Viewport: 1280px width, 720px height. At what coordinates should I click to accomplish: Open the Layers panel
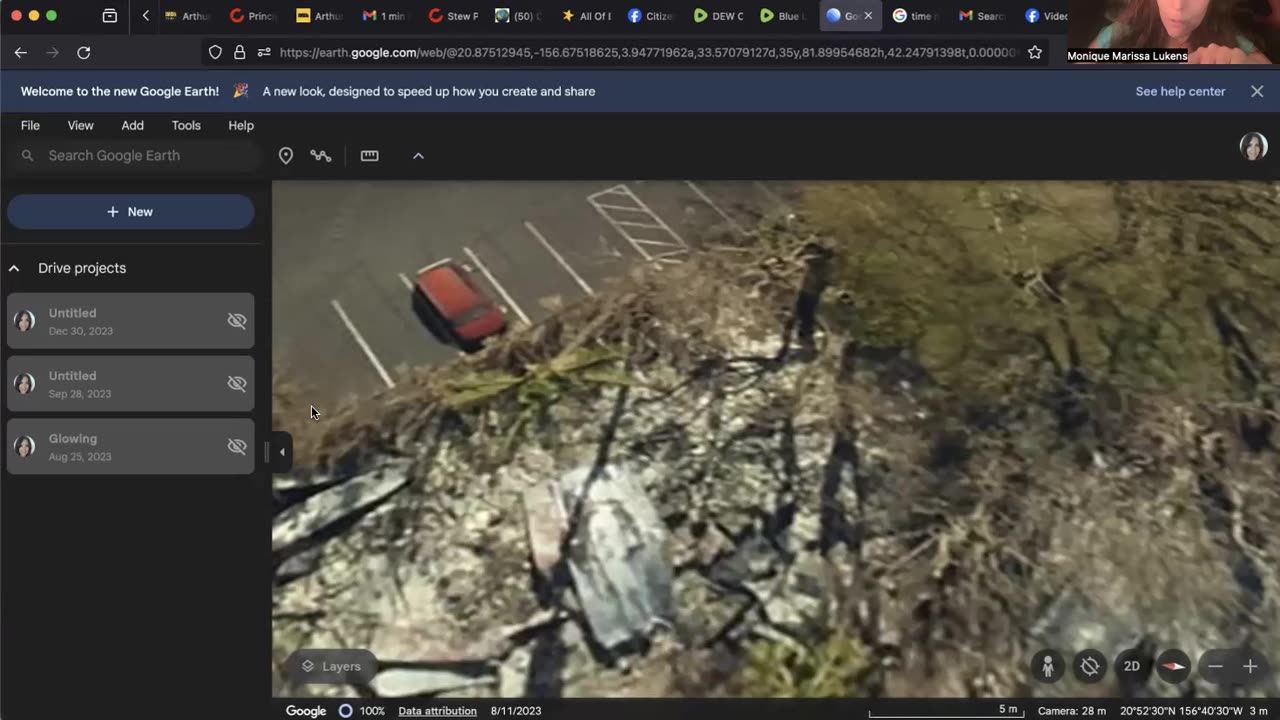click(331, 666)
